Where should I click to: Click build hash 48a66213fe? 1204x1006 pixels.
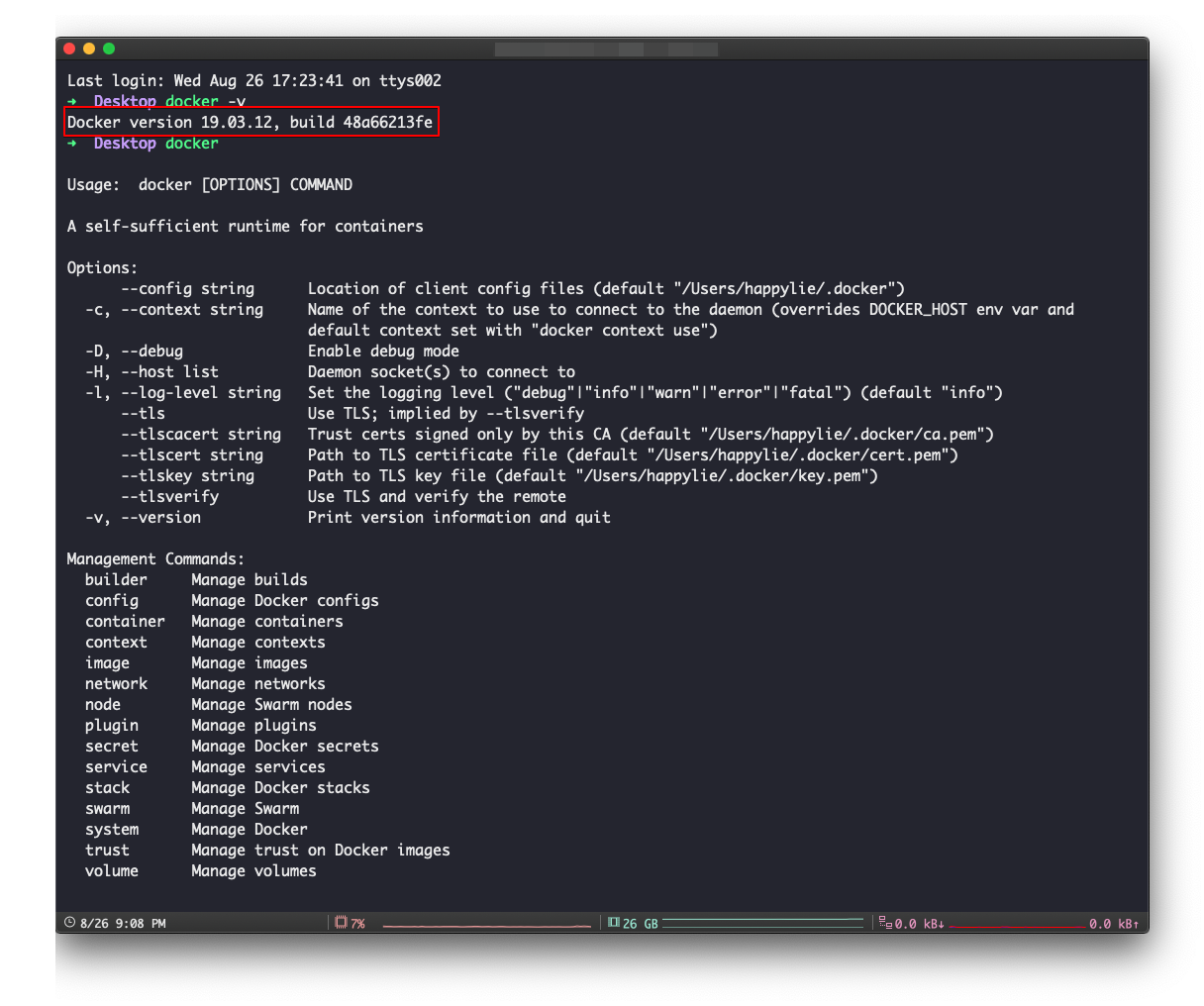pos(388,123)
